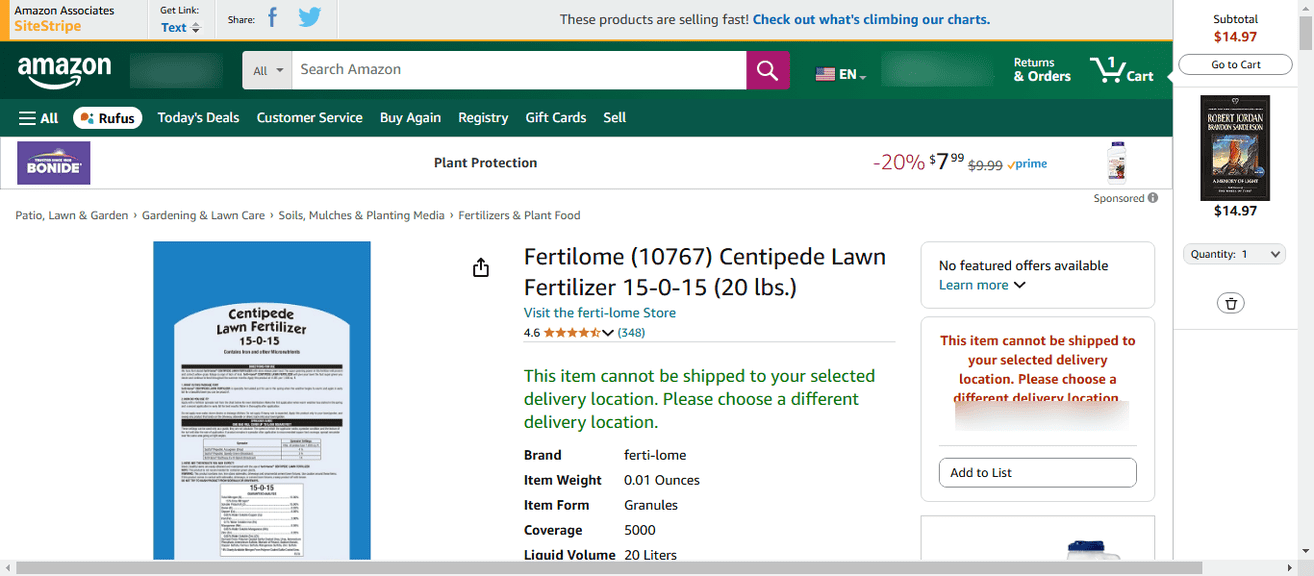This screenshot has height=576, width=1314.
Task: Type in the Search Amazon field
Action: tap(518, 70)
